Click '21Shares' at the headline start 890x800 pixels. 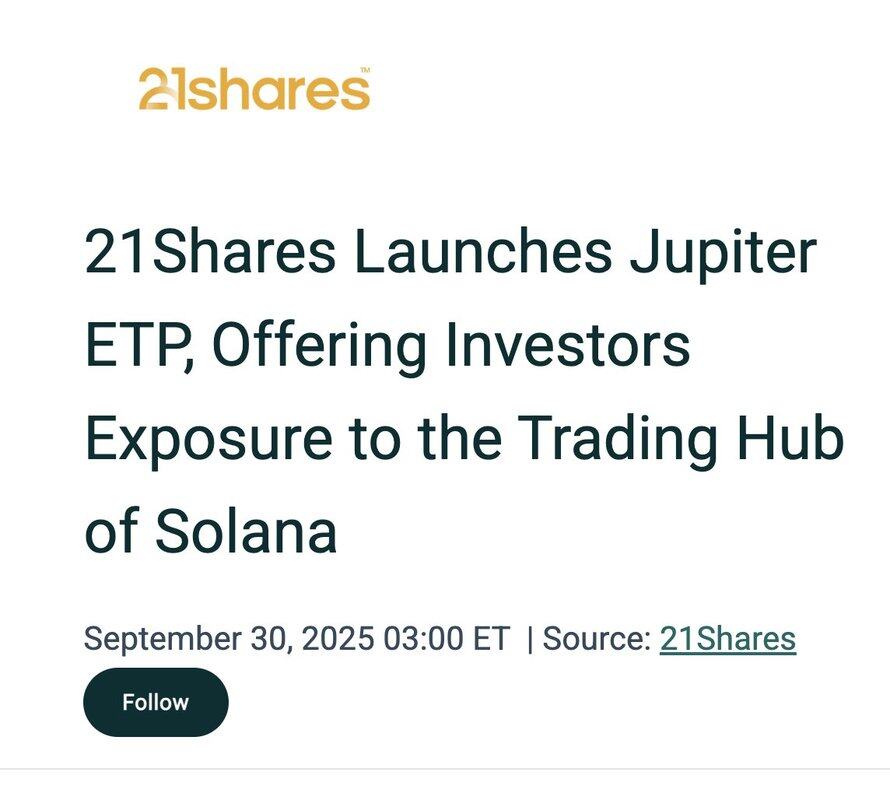209,254
